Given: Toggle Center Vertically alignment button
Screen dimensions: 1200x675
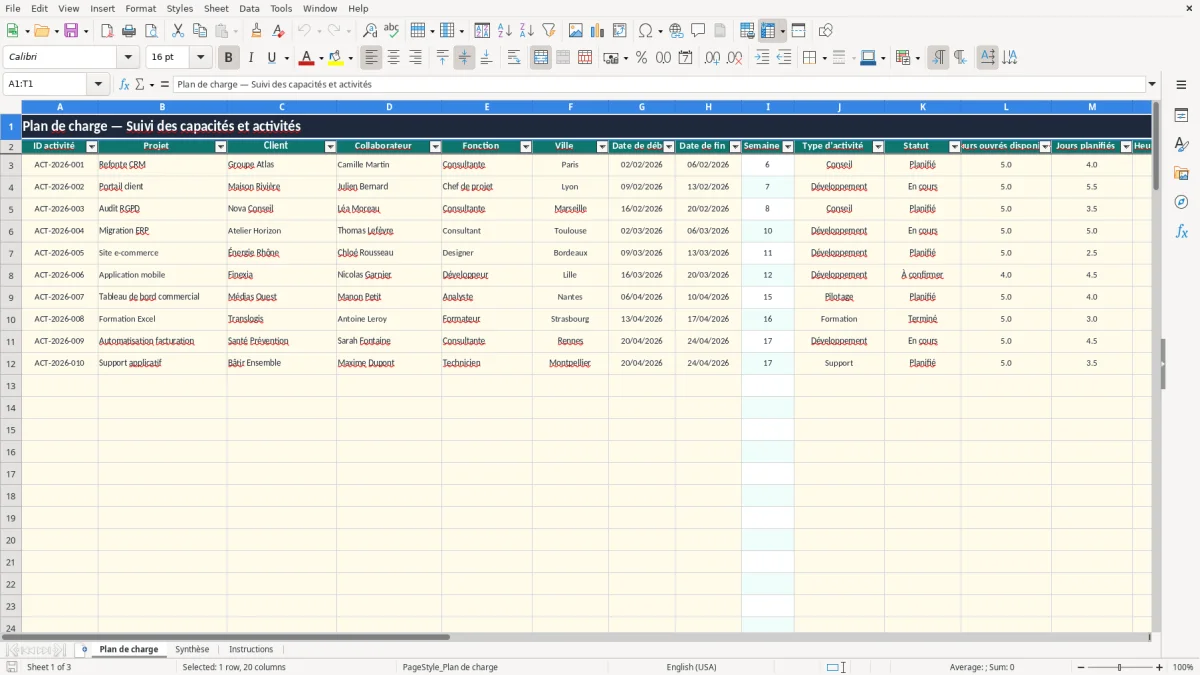Looking at the screenshot, I should [x=464, y=58].
